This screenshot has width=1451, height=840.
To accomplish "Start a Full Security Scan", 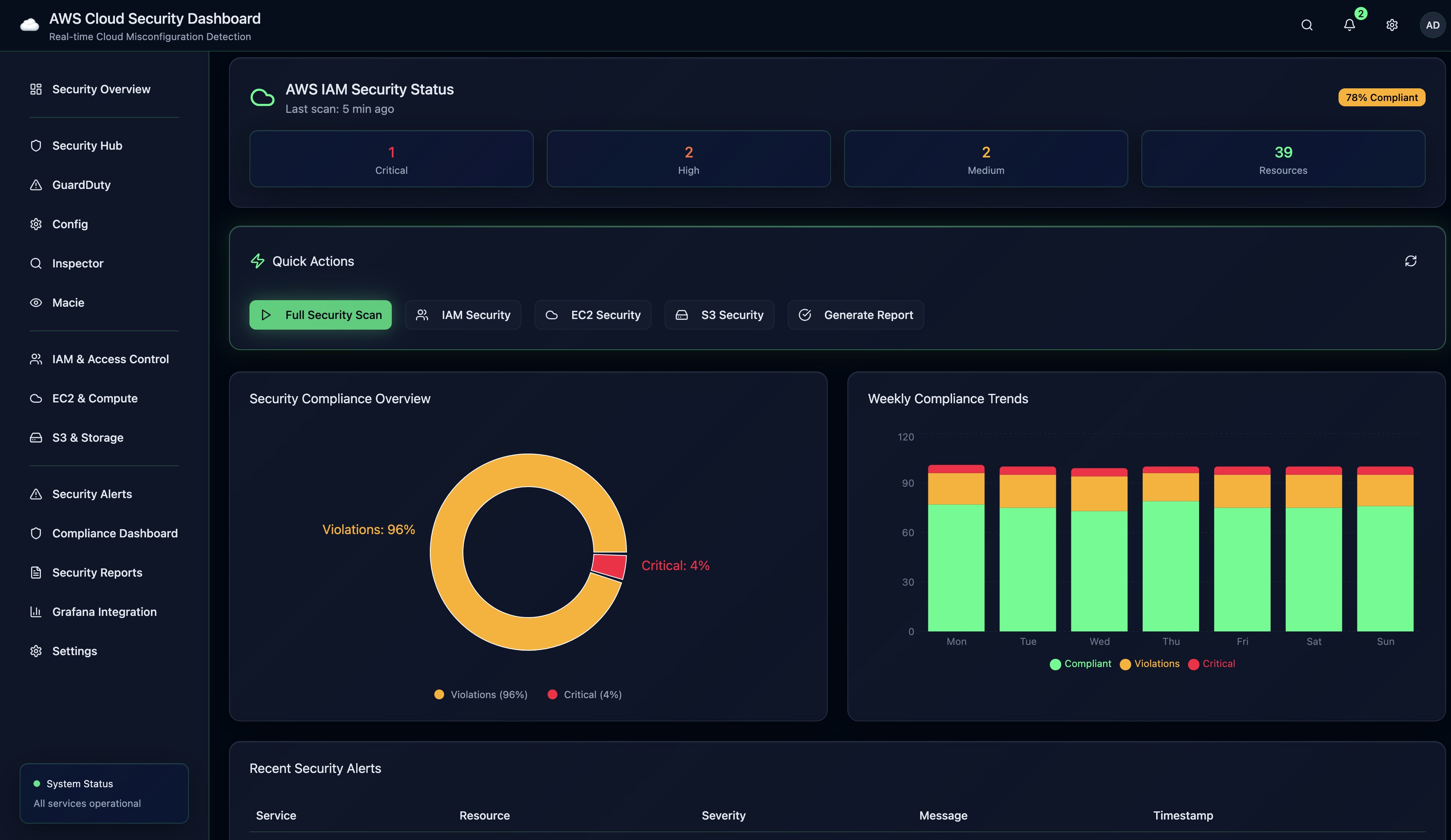I will coord(320,314).
